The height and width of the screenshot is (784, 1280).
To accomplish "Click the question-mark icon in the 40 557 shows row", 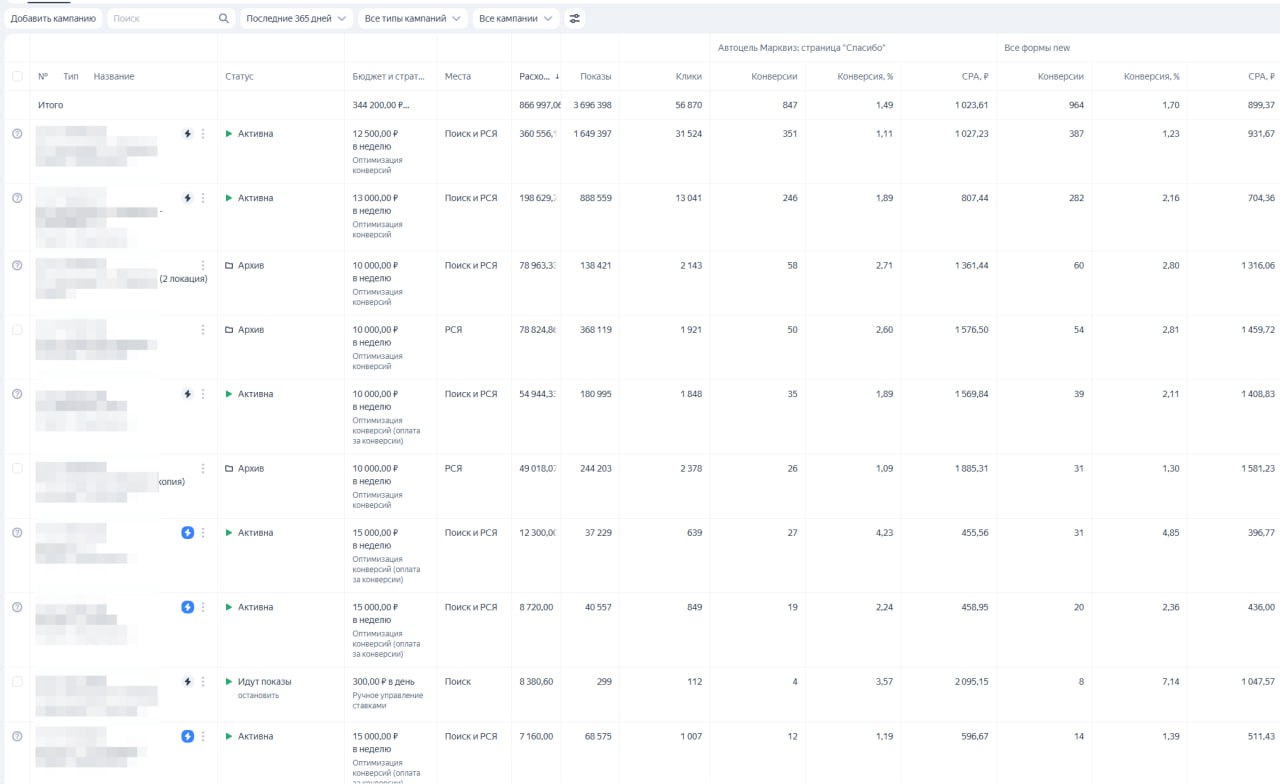I will (17, 607).
